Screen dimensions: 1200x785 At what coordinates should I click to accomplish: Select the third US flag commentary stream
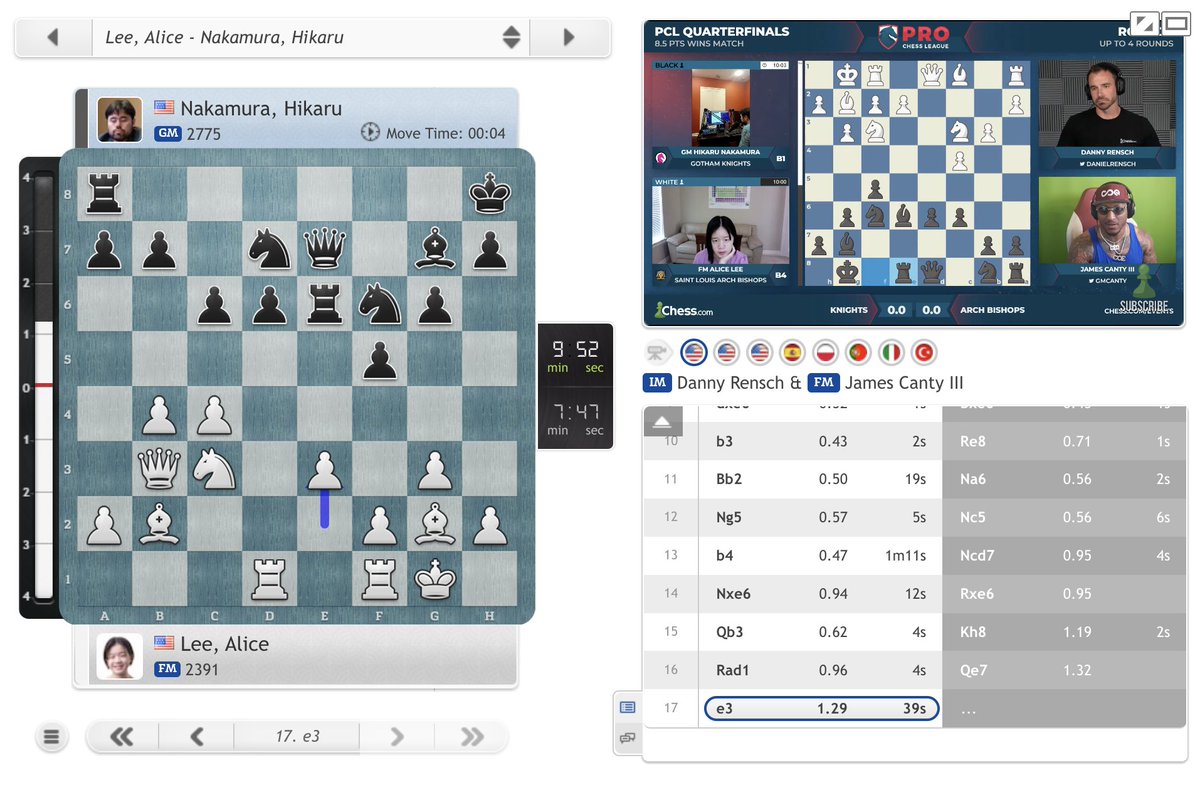(760, 353)
